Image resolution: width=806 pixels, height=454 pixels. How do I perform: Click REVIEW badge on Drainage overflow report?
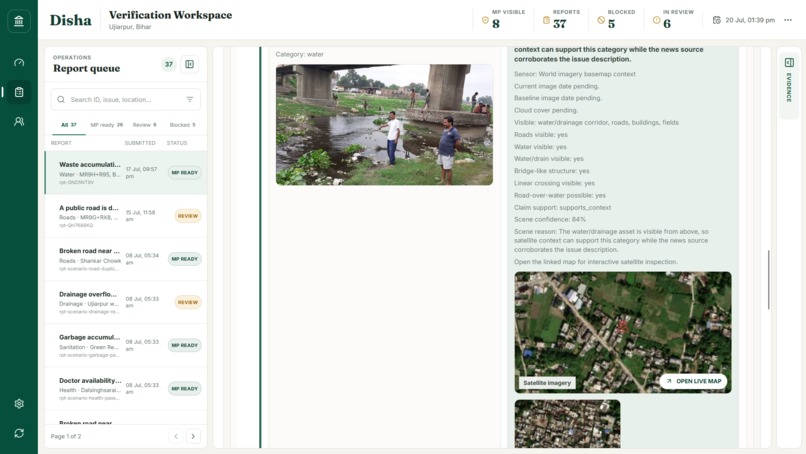[188, 302]
